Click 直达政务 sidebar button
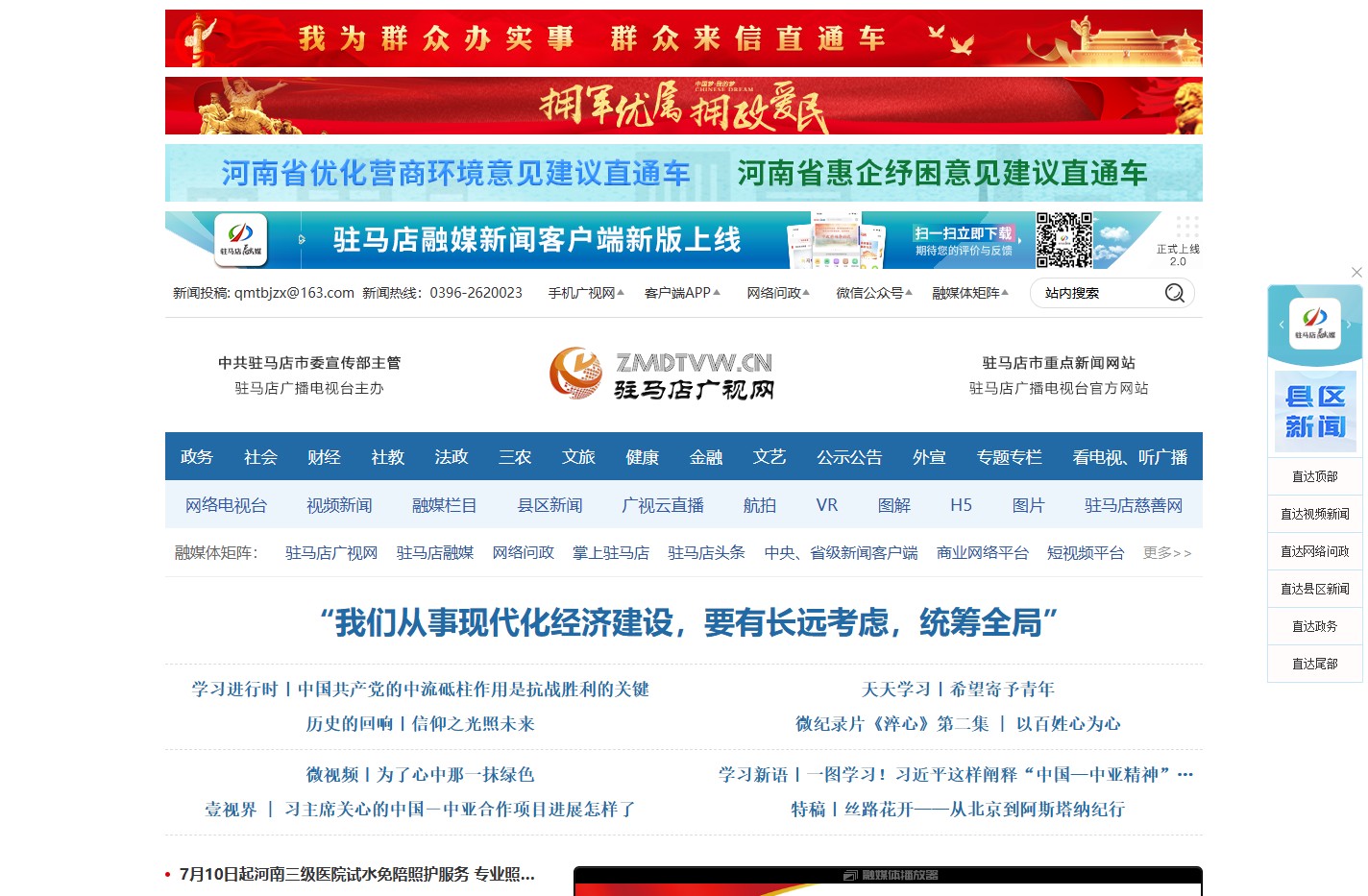 pos(1315,626)
